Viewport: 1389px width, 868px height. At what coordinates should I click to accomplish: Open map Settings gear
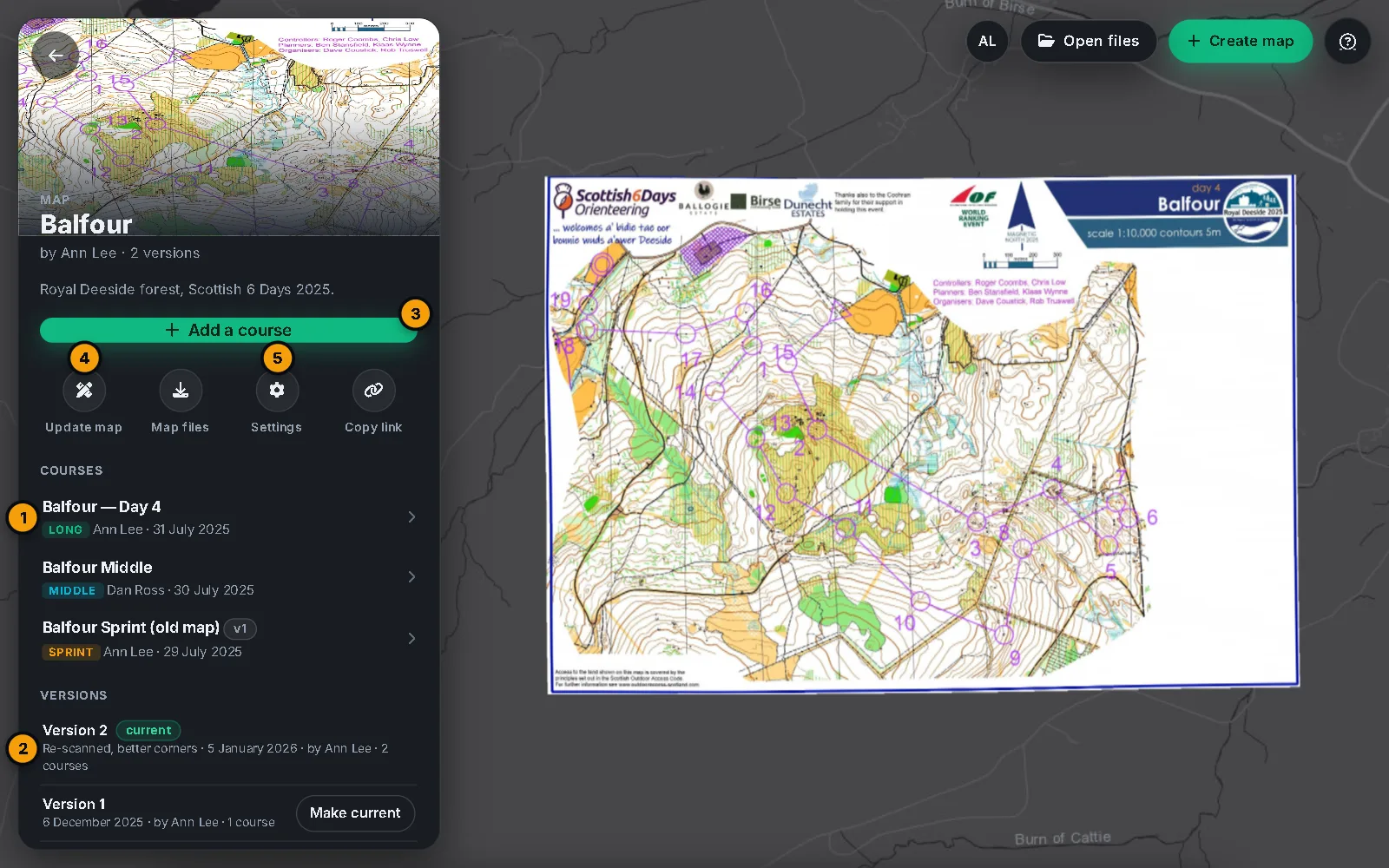[x=277, y=391]
